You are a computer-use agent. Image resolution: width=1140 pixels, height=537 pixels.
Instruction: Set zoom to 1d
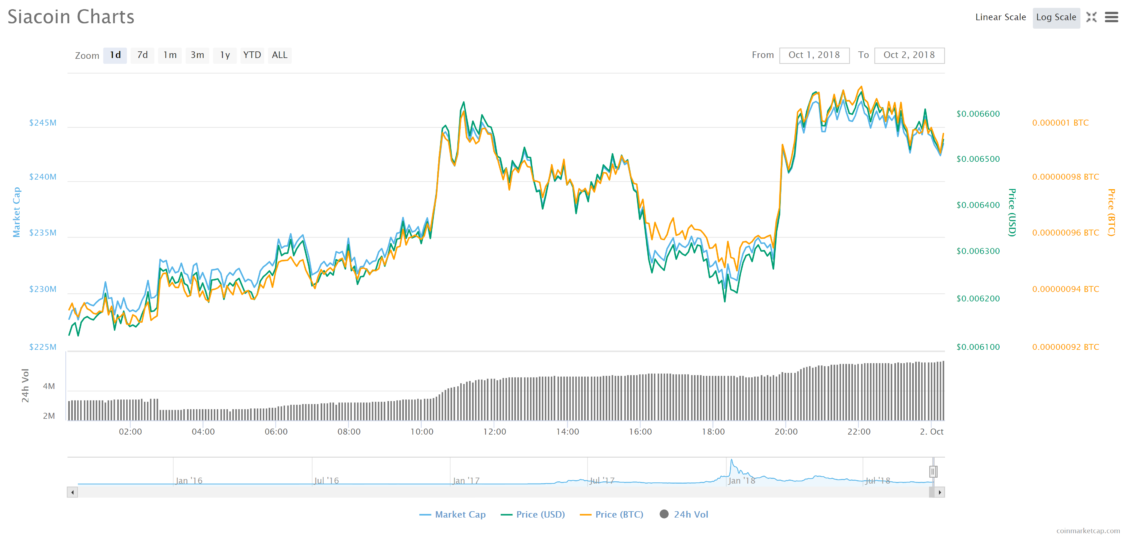[x=115, y=55]
